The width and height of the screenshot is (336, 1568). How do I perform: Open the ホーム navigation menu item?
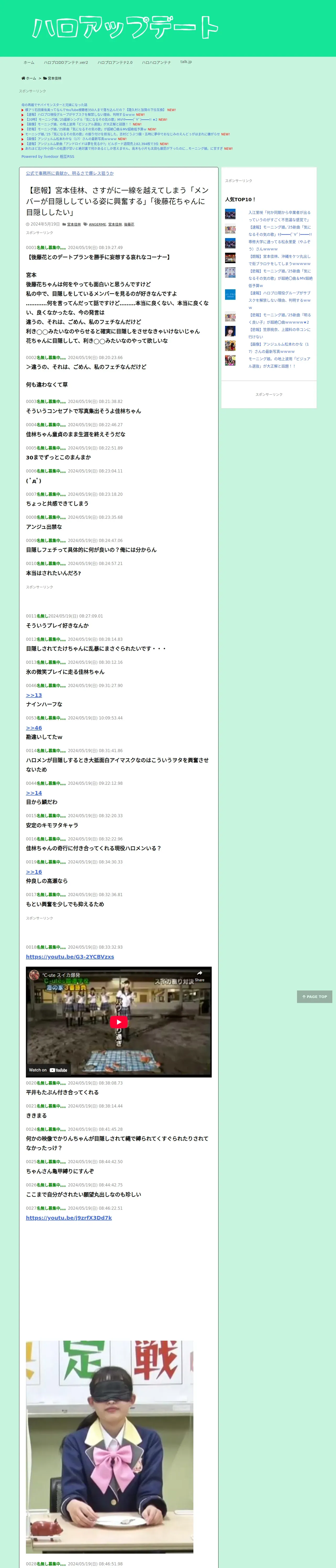[29, 62]
